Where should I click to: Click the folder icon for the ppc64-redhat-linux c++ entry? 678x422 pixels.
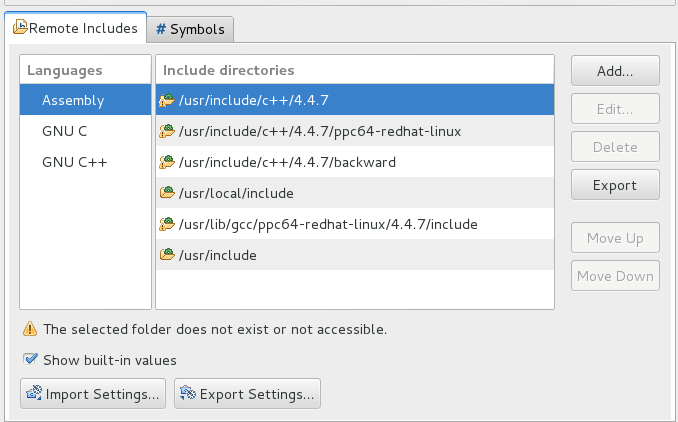168,131
